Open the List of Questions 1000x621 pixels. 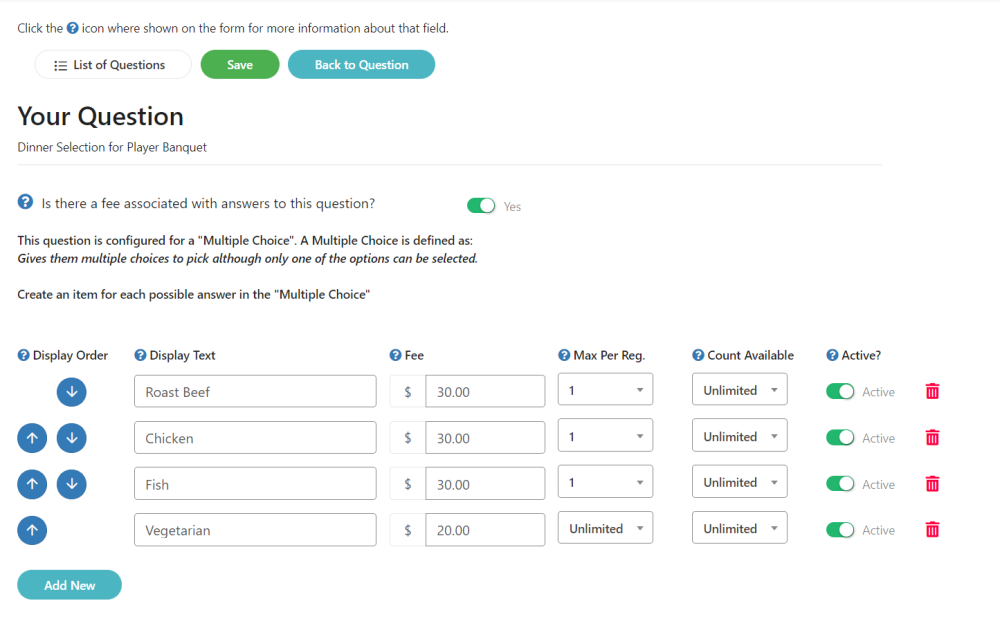point(112,65)
